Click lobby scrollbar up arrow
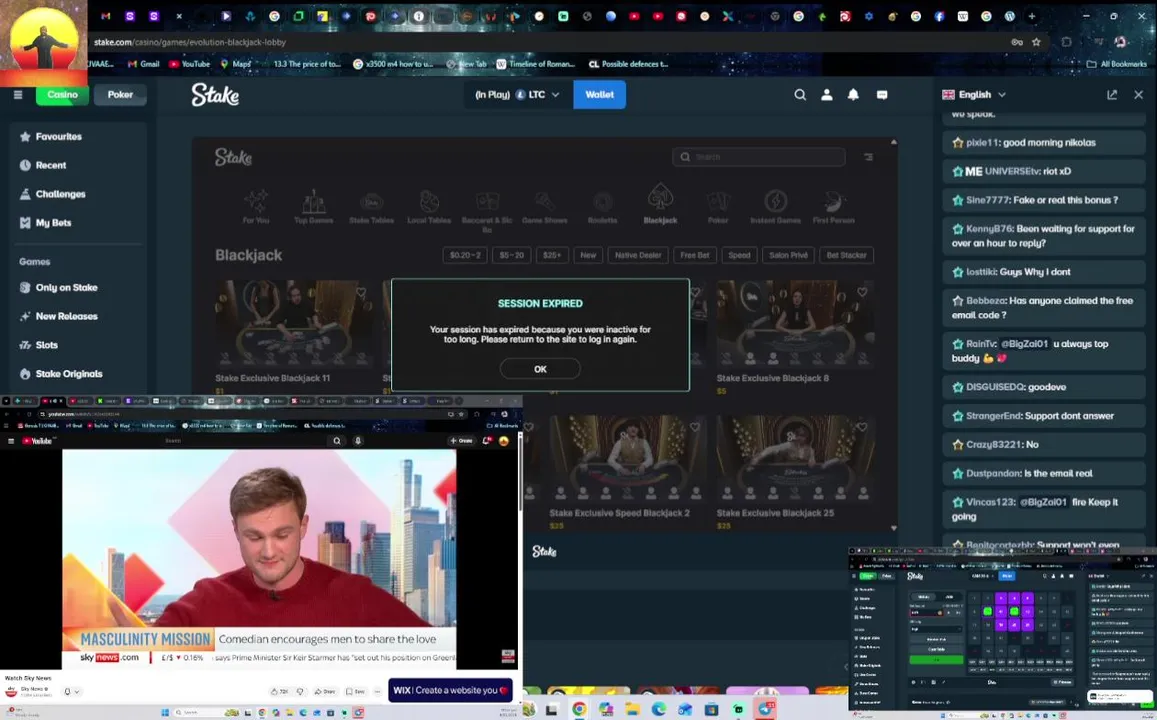This screenshot has width=1157, height=720. point(894,142)
